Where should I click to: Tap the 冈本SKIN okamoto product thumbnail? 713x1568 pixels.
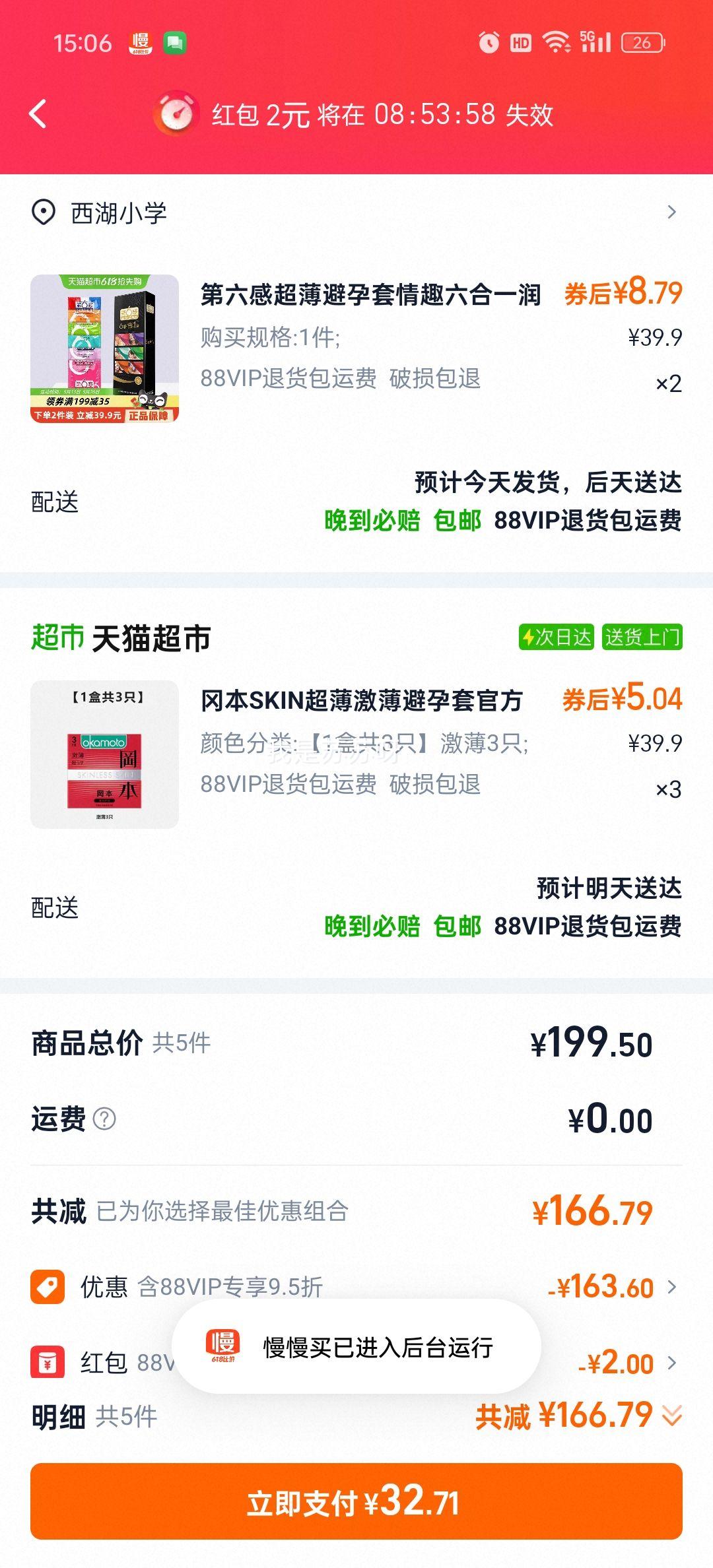pos(104,754)
